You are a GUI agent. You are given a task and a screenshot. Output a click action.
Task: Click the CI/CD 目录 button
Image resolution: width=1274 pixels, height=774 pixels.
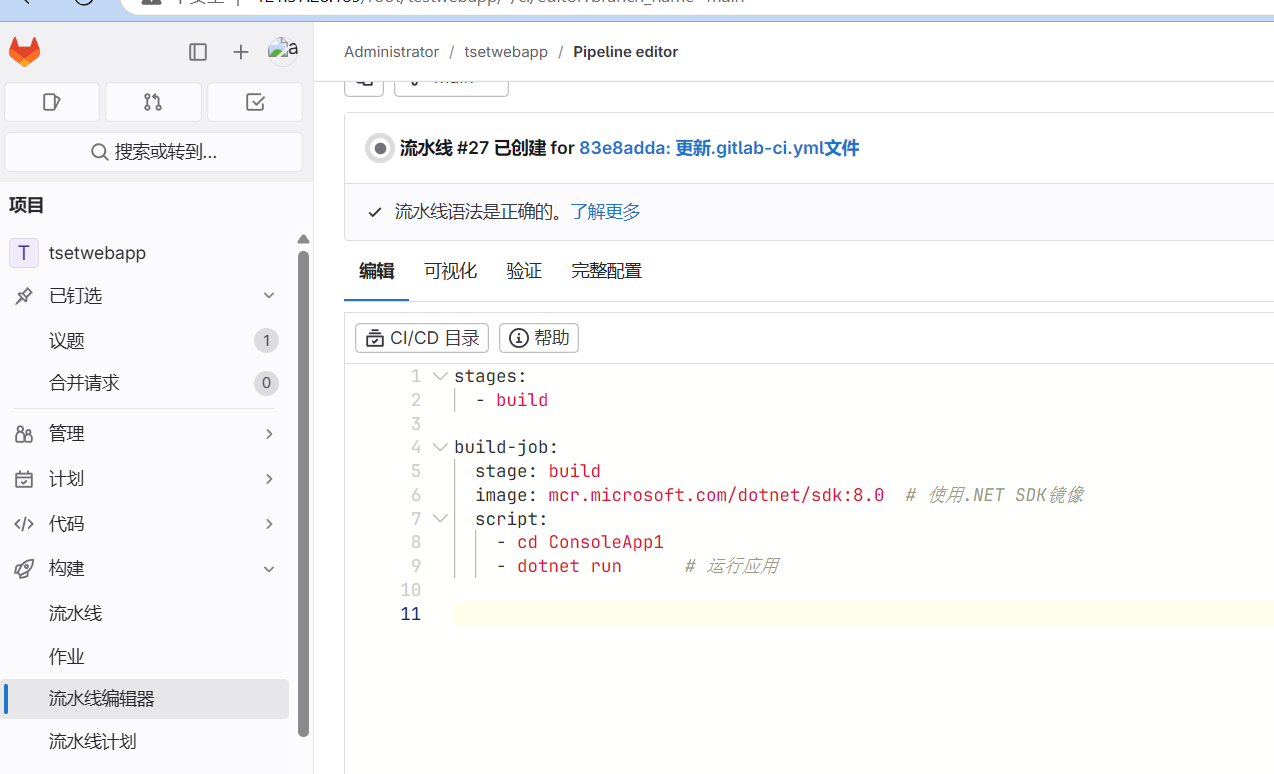(422, 338)
